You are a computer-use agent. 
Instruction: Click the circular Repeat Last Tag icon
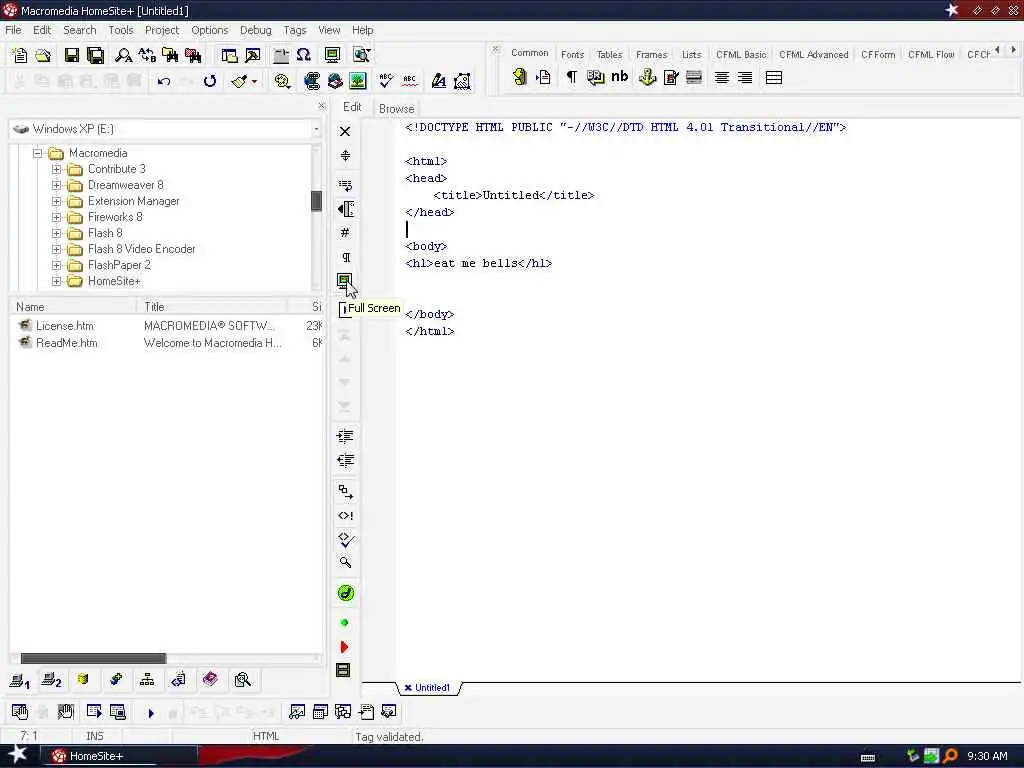(210, 81)
